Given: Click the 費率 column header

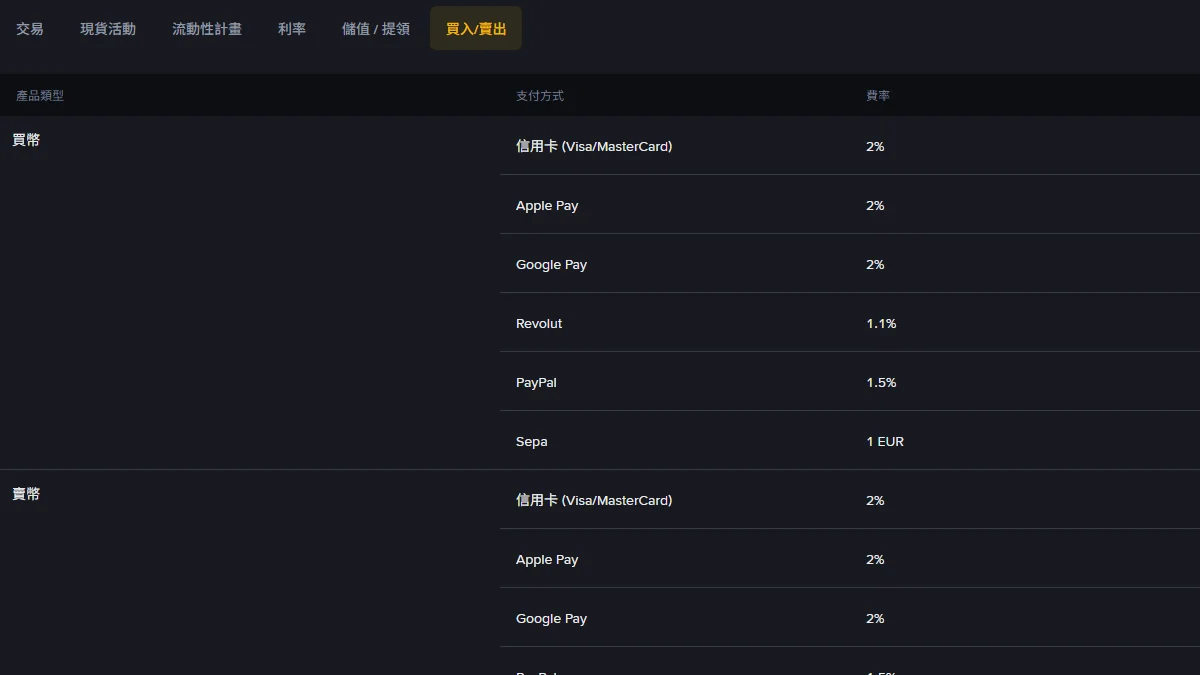Looking at the screenshot, I should tap(878, 96).
